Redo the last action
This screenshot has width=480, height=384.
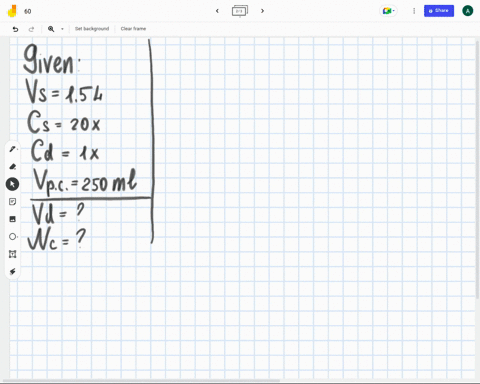[31, 29]
